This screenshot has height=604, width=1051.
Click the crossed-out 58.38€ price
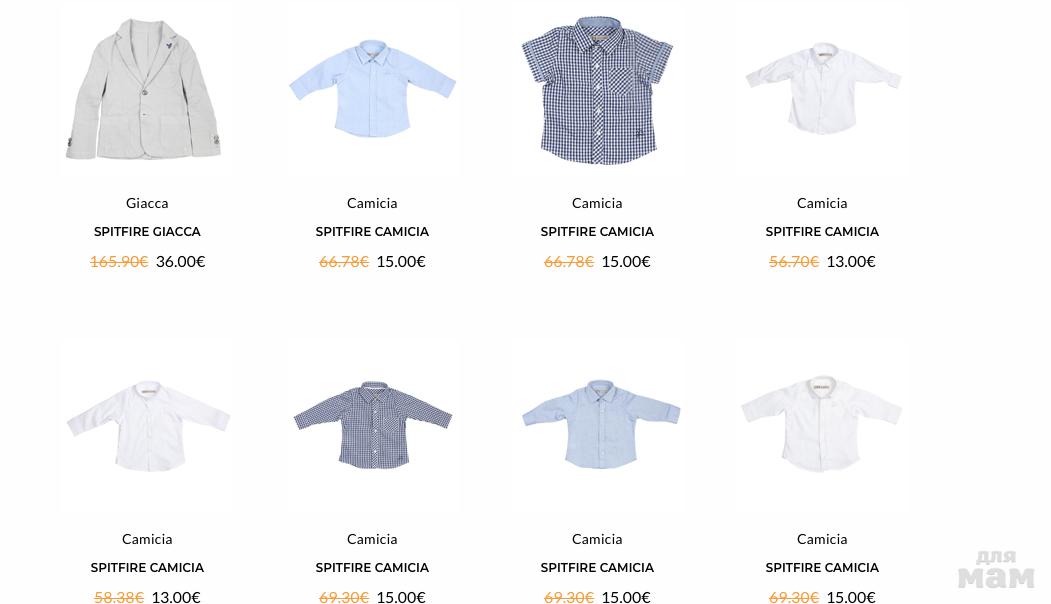click(x=119, y=597)
